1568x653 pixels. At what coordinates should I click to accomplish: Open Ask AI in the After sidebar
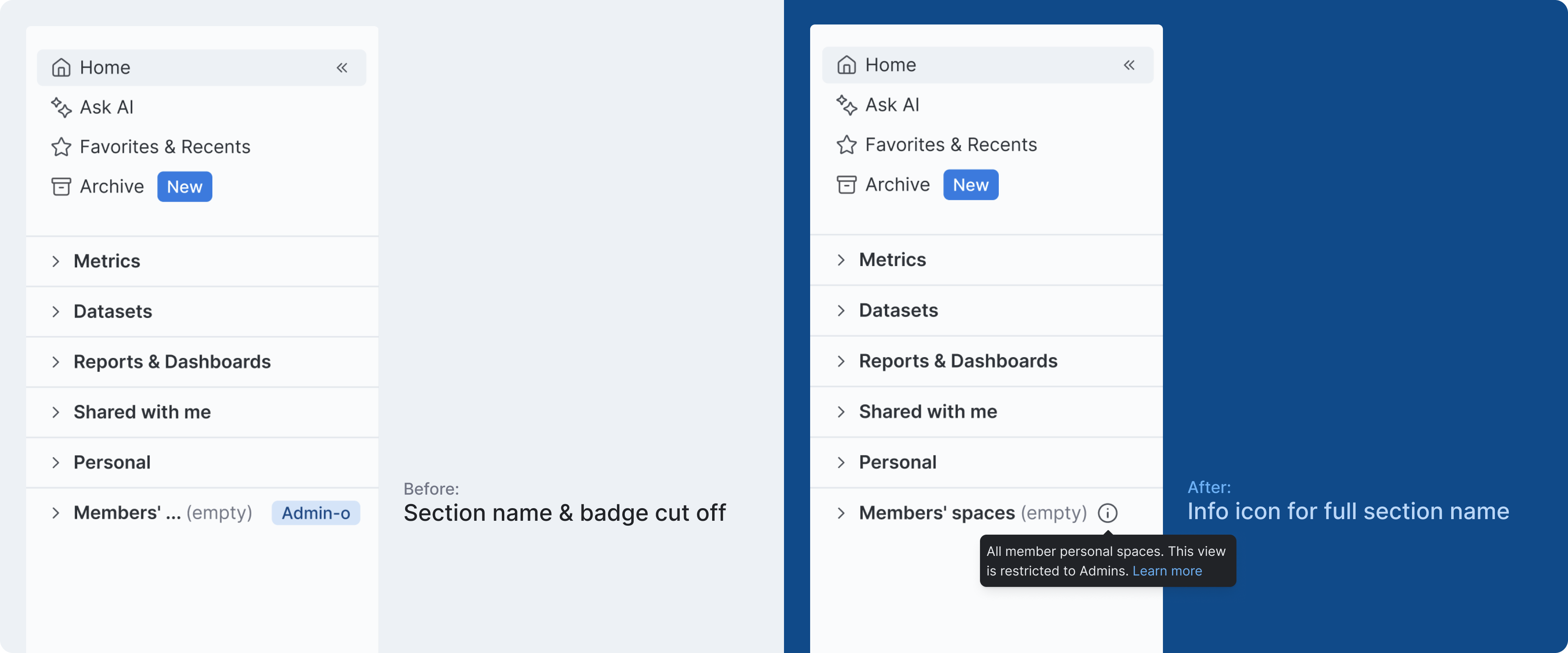click(892, 105)
